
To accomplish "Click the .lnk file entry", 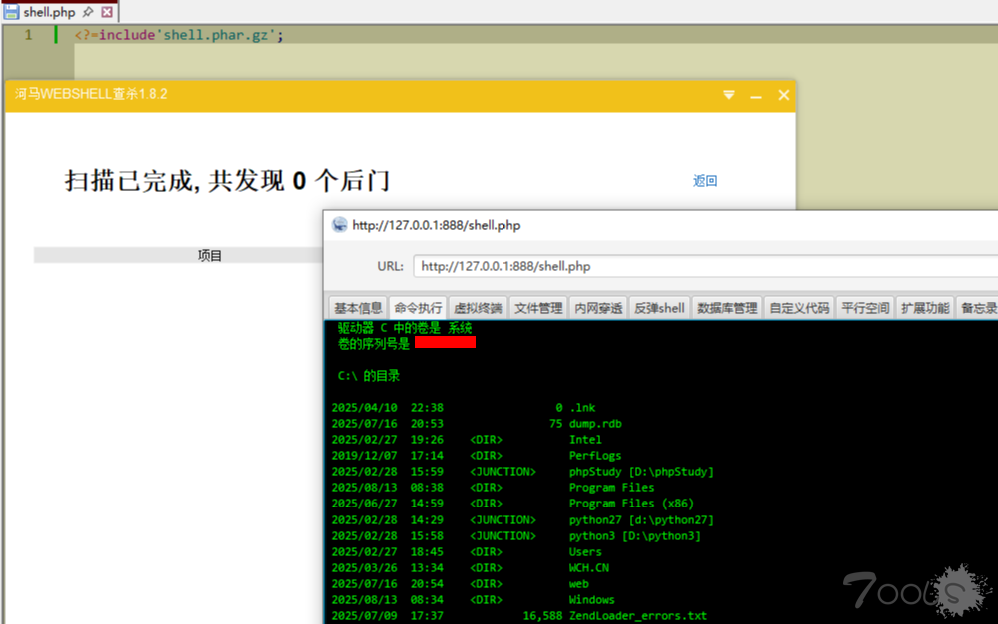I will [582, 408].
